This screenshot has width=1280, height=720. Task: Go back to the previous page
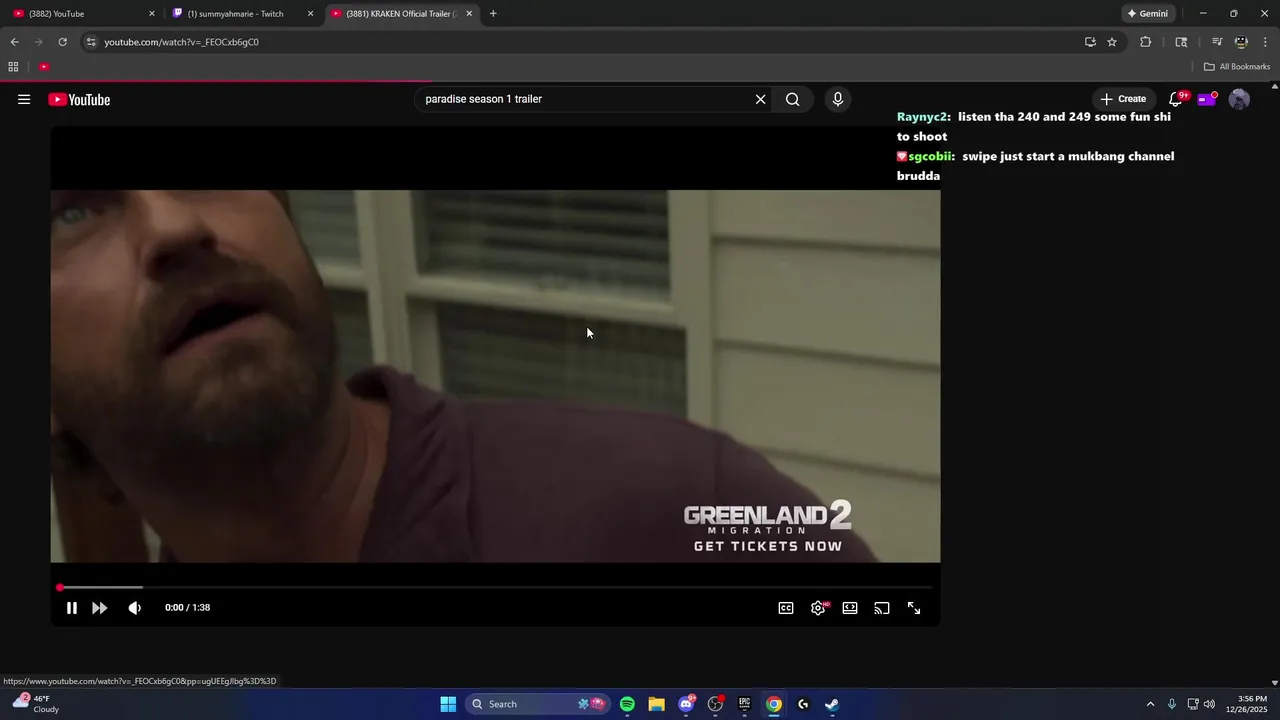click(14, 42)
